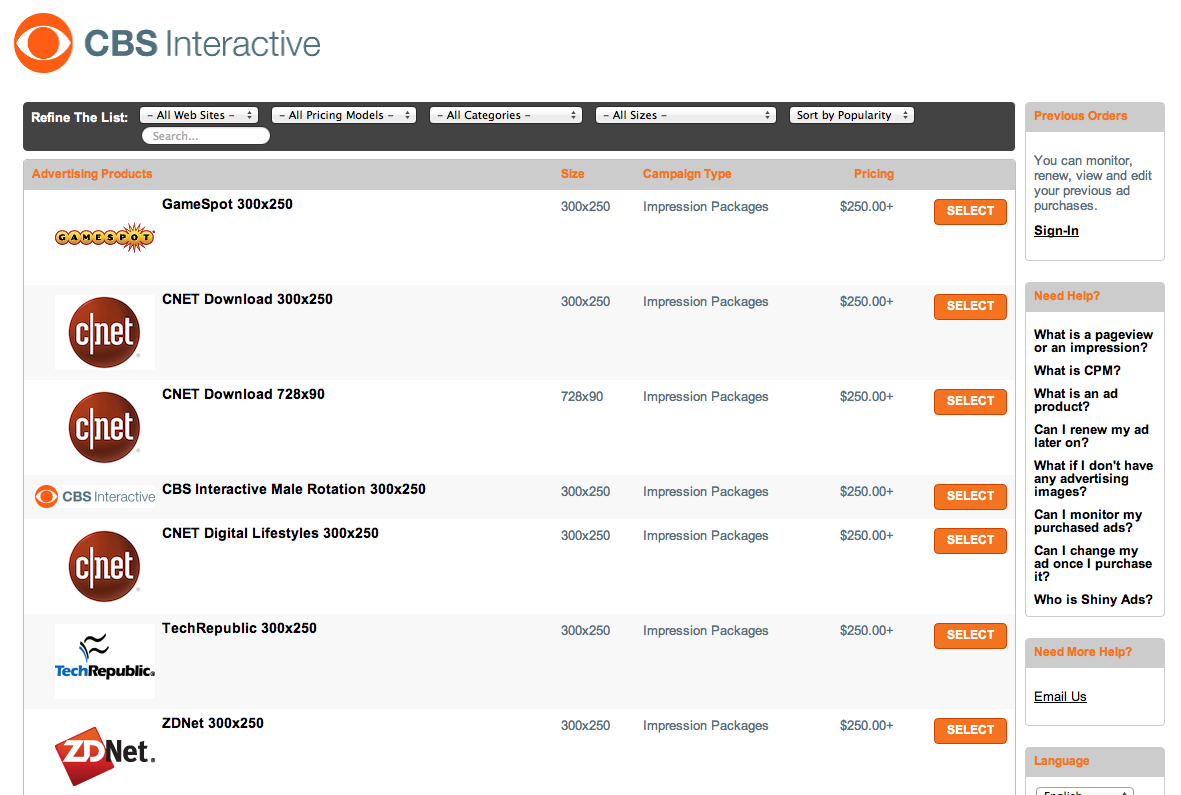Open the 'Who is Shiny Ads?' link

pyautogui.click(x=1093, y=599)
